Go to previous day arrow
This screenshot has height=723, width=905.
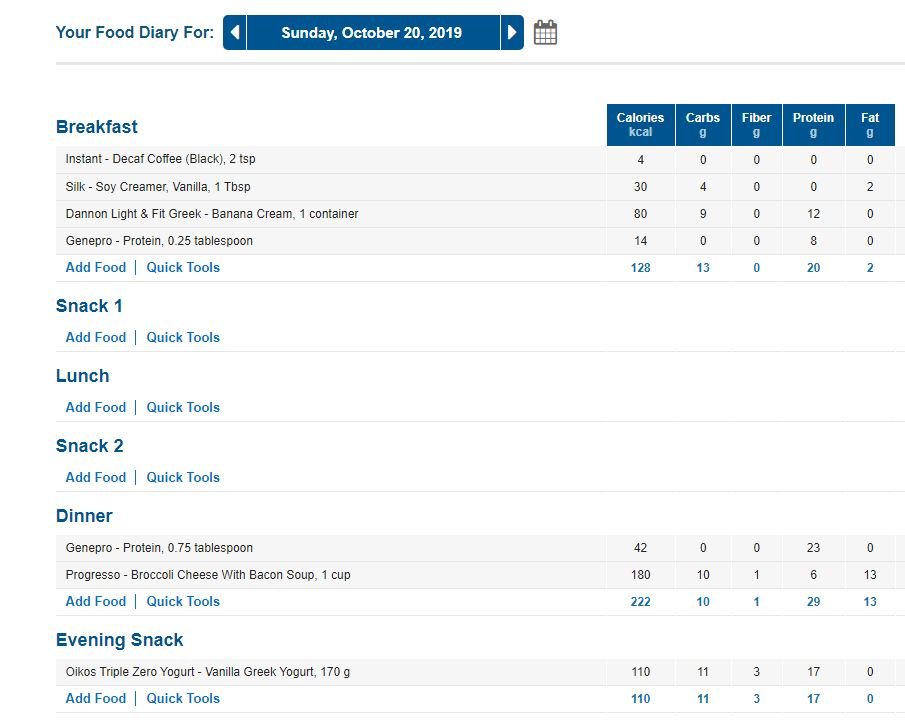click(x=234, y=32)
